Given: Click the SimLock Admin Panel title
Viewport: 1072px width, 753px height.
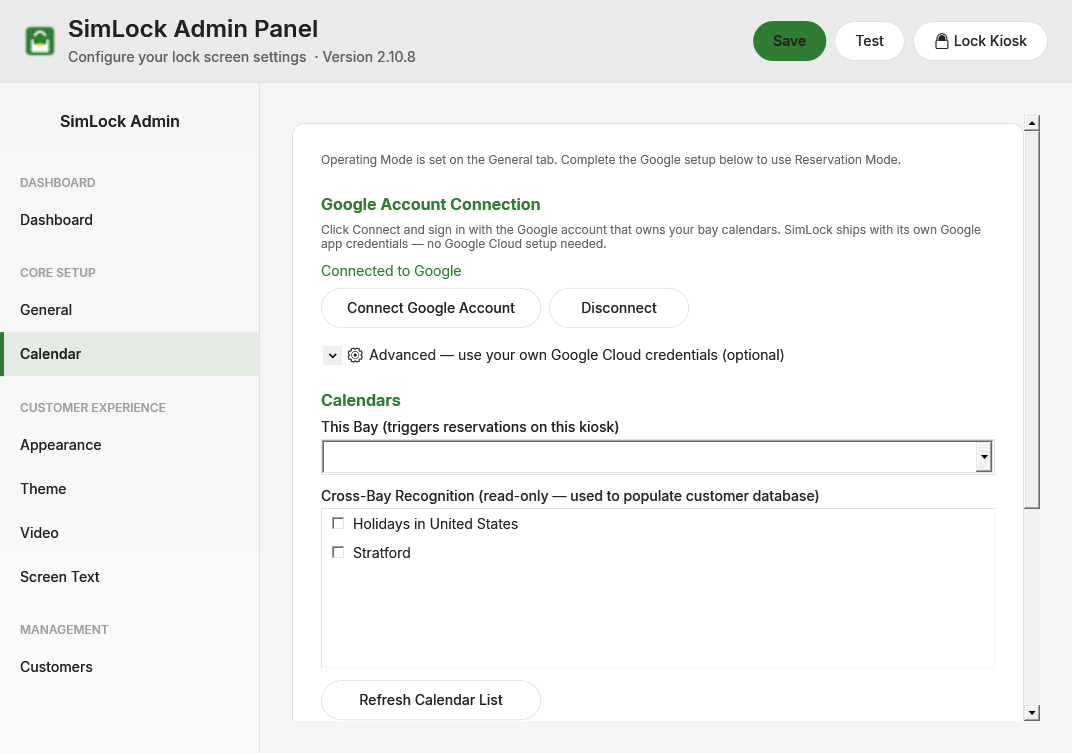Looking at the screenshot, I should [x=193, y=29].
